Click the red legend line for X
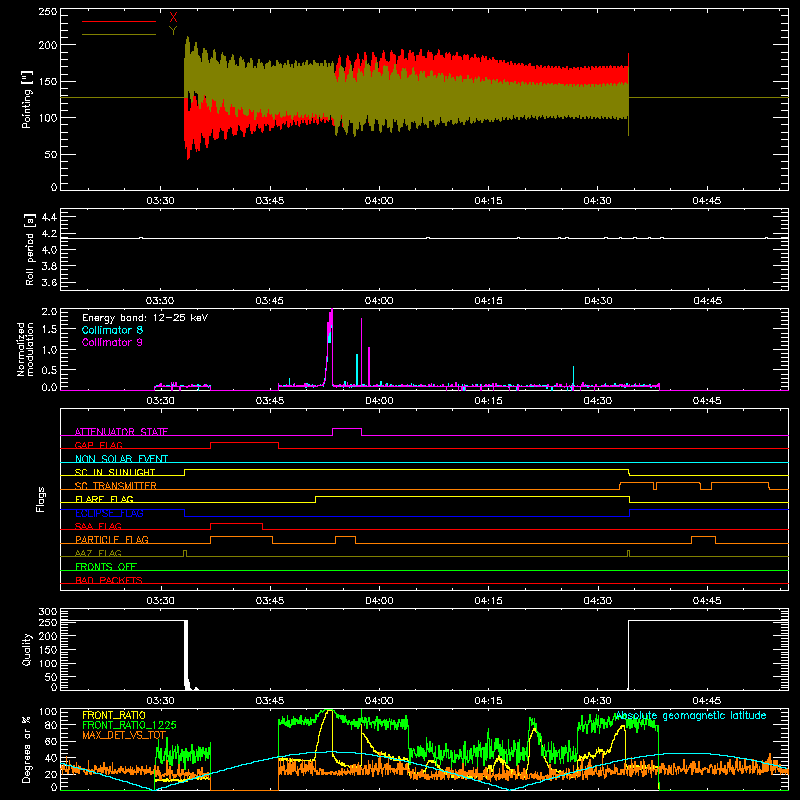800x800 pixels. point(119,21)
